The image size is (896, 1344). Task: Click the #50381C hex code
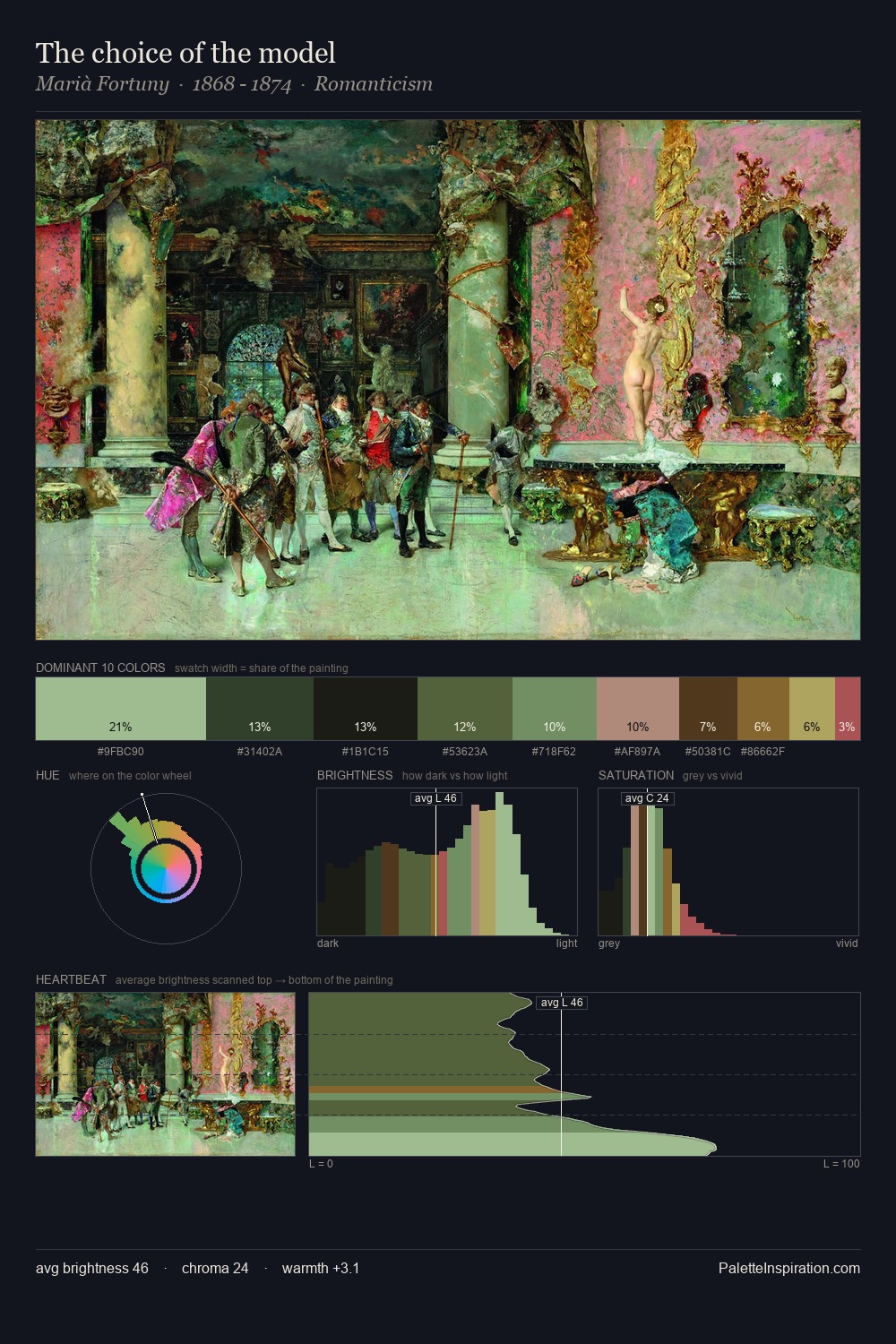click(x=708, y=752)
